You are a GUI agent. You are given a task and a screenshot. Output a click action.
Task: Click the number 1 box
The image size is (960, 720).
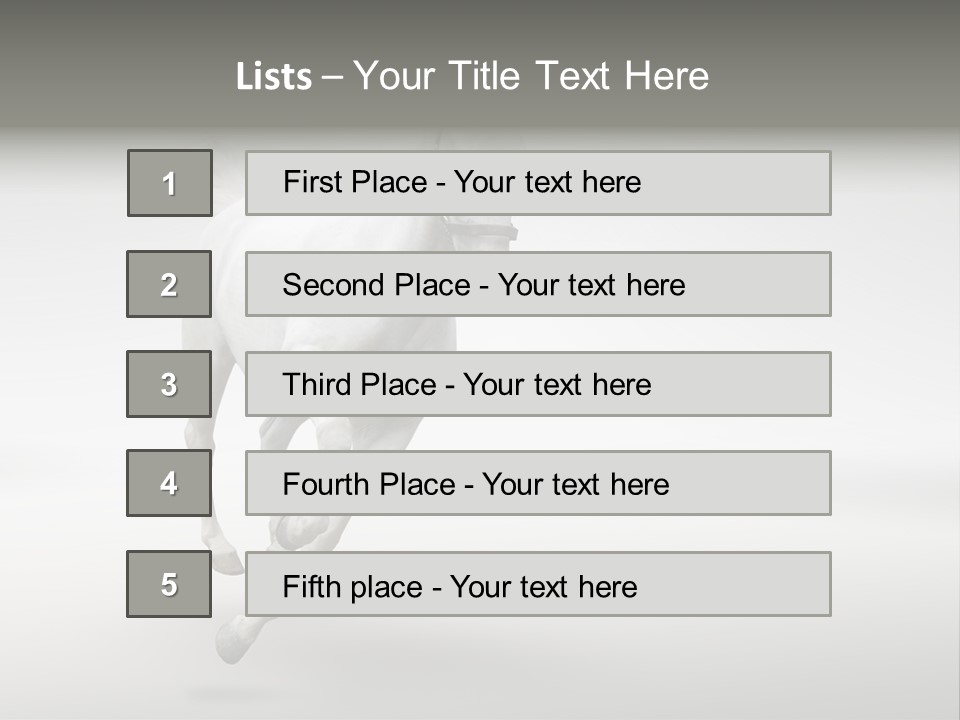tap(170, 183)
